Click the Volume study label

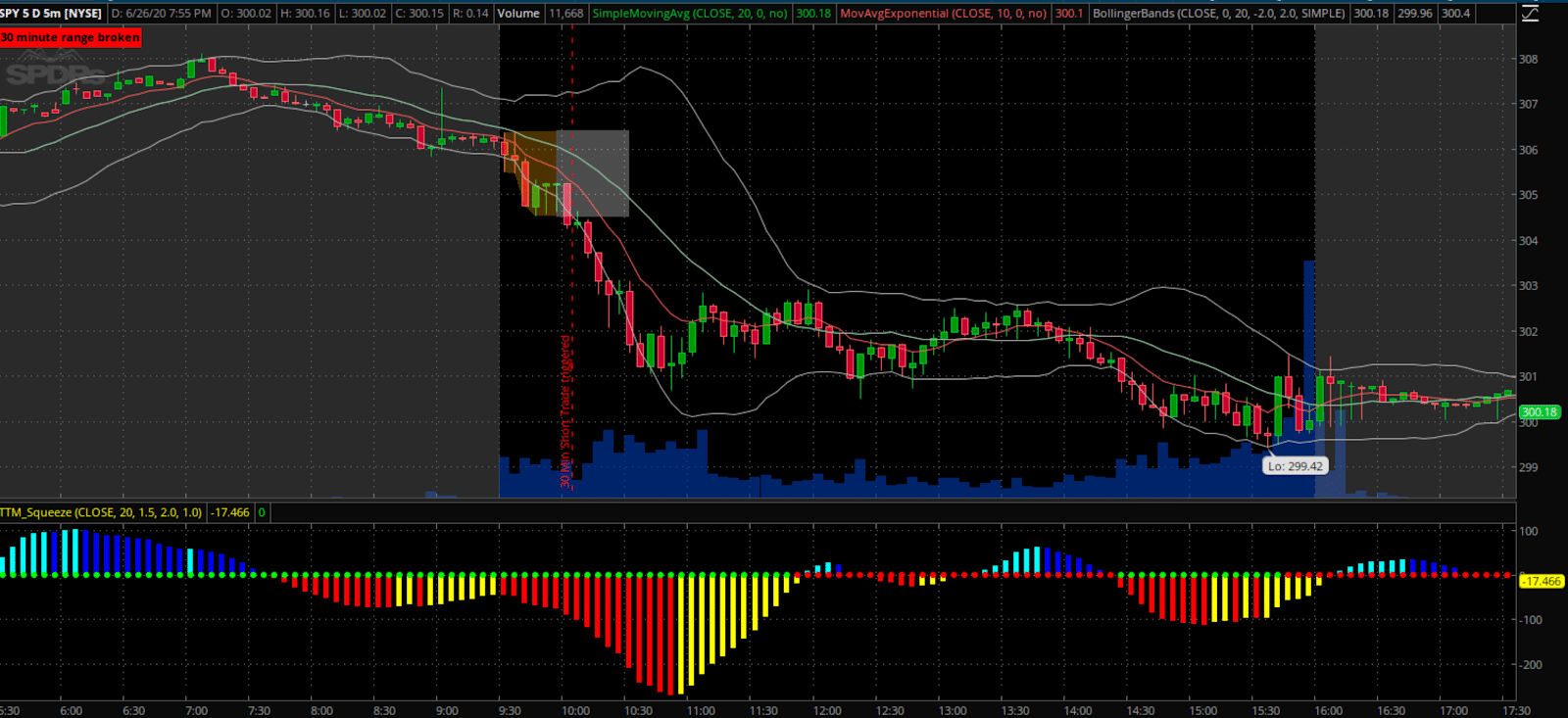(x=518, y=14)
